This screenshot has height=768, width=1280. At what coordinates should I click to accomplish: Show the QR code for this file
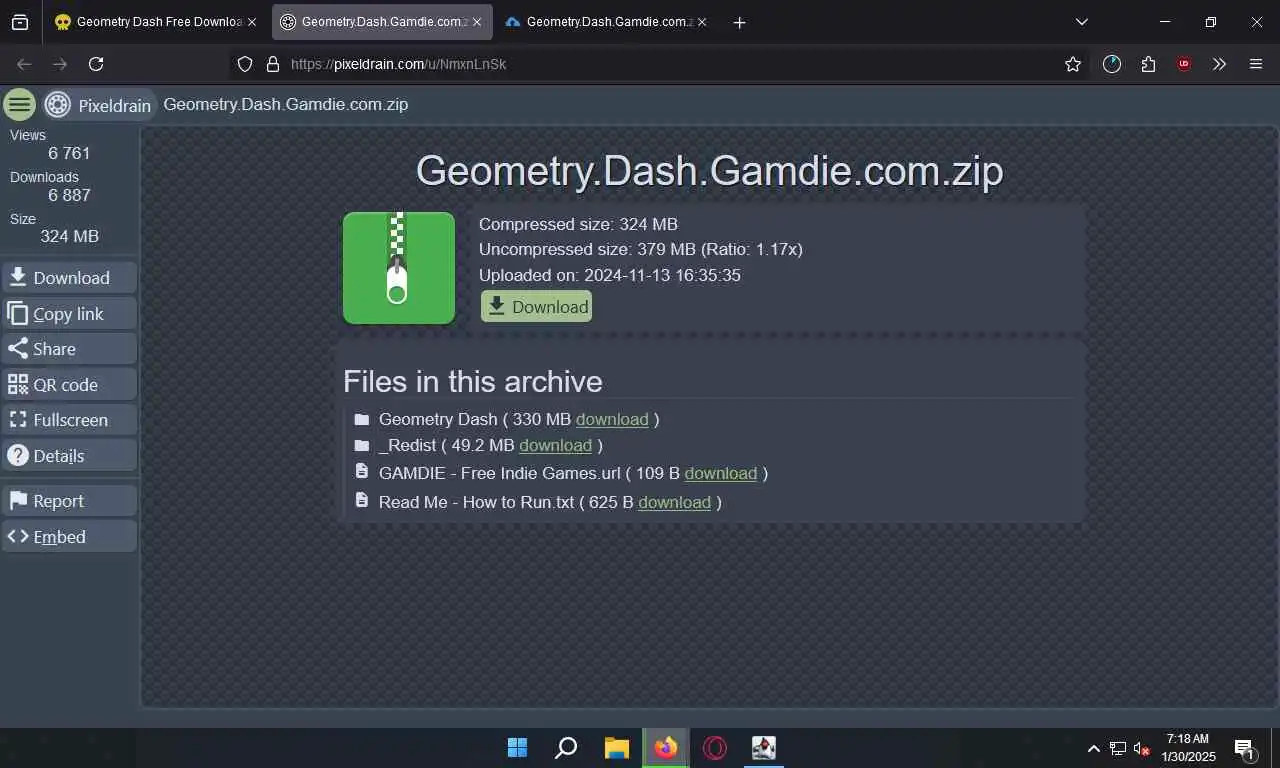tap(69, 385)
